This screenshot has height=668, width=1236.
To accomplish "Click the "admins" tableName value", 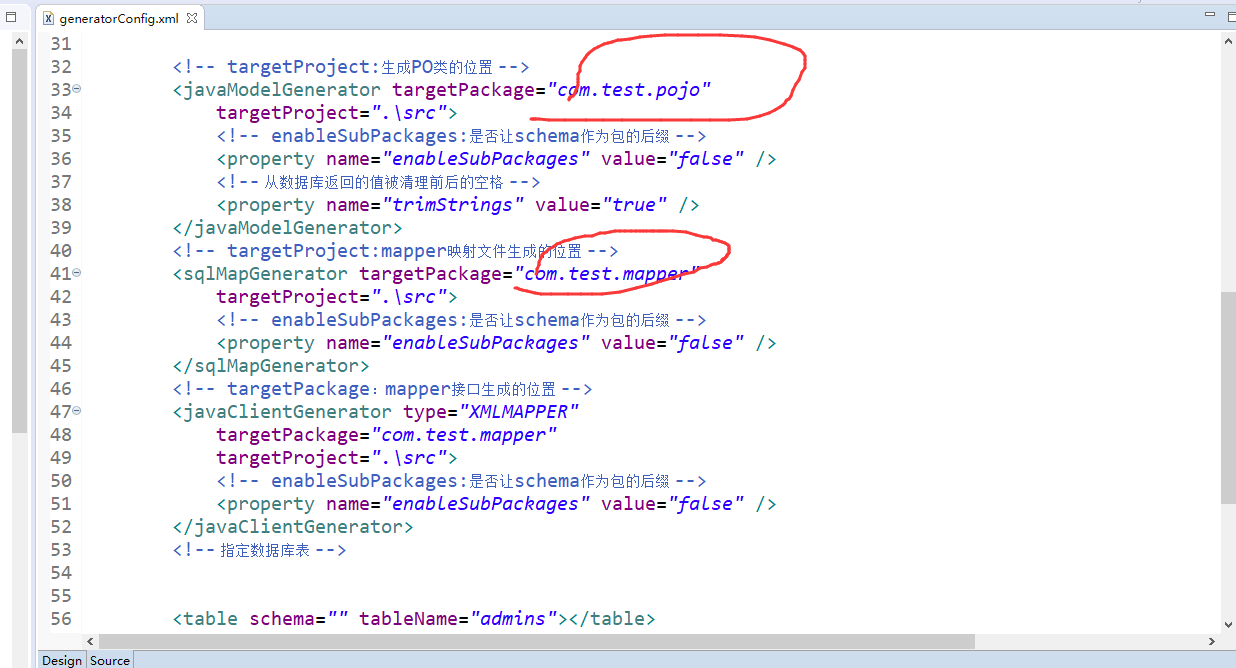I will tap(514, 619).
